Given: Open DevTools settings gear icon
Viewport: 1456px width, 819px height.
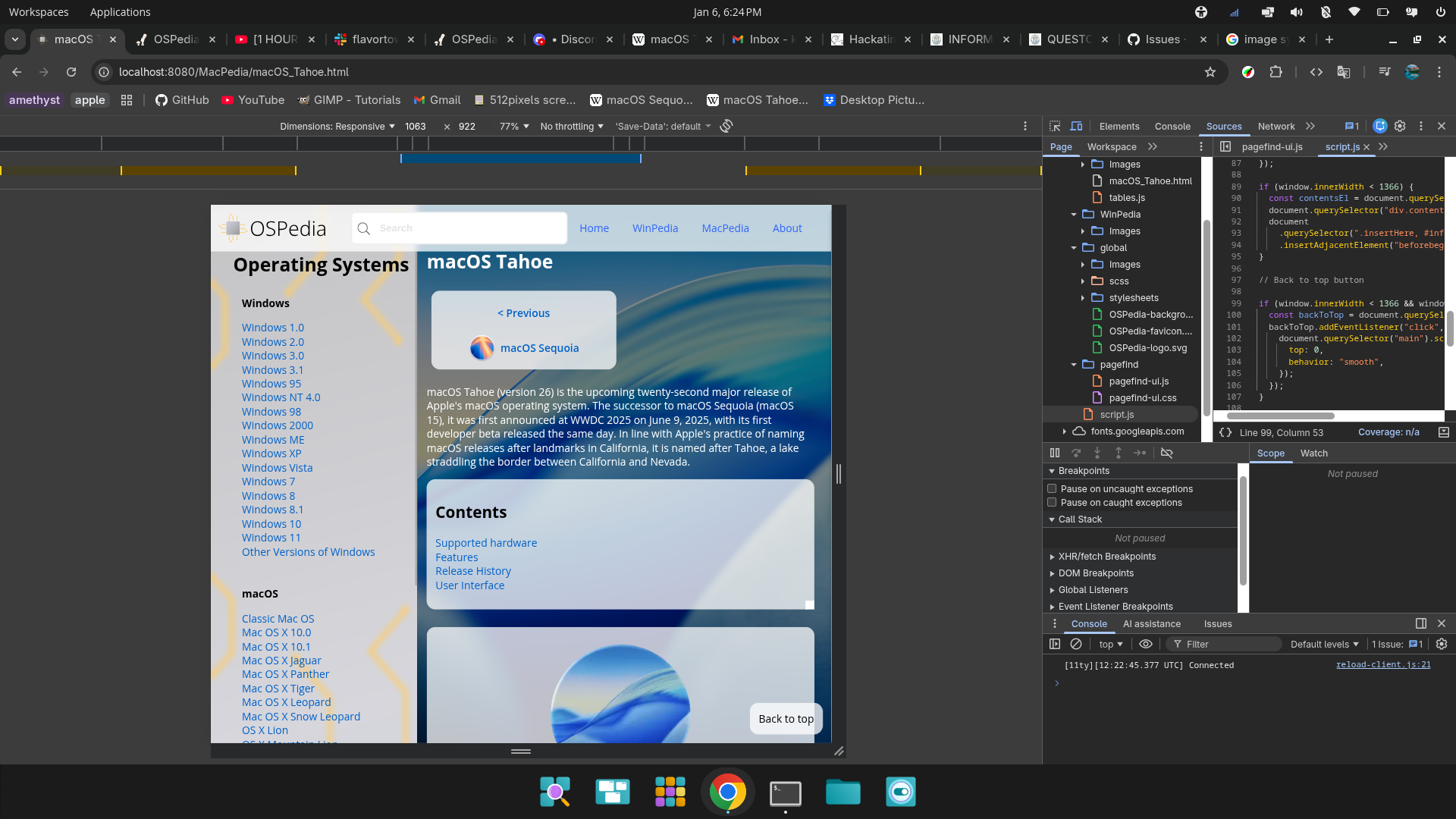Looking at the screenshot, I should 1400,126.
